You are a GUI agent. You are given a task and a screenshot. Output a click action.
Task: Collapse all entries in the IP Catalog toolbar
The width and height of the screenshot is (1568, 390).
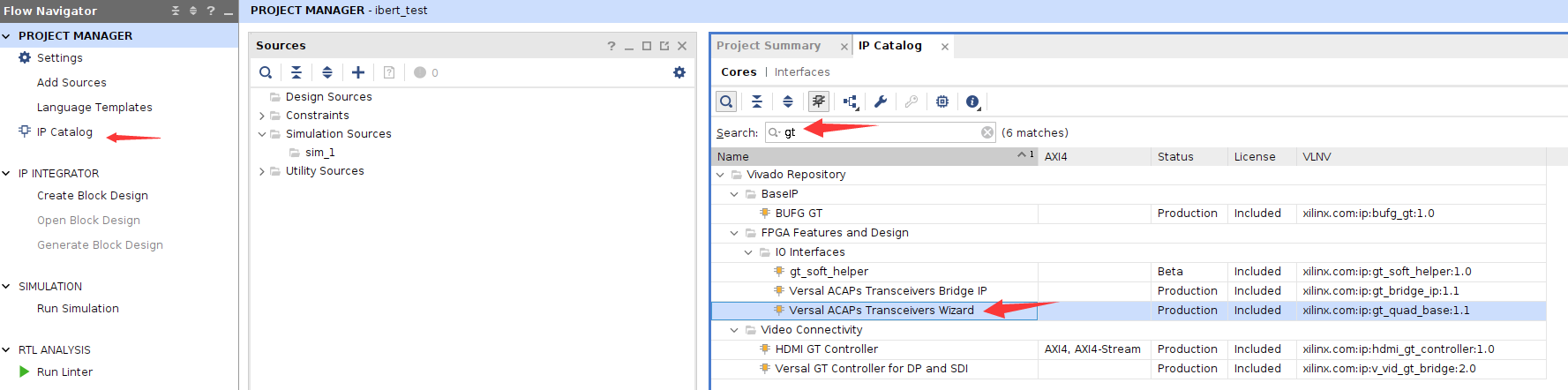(757, 101)
